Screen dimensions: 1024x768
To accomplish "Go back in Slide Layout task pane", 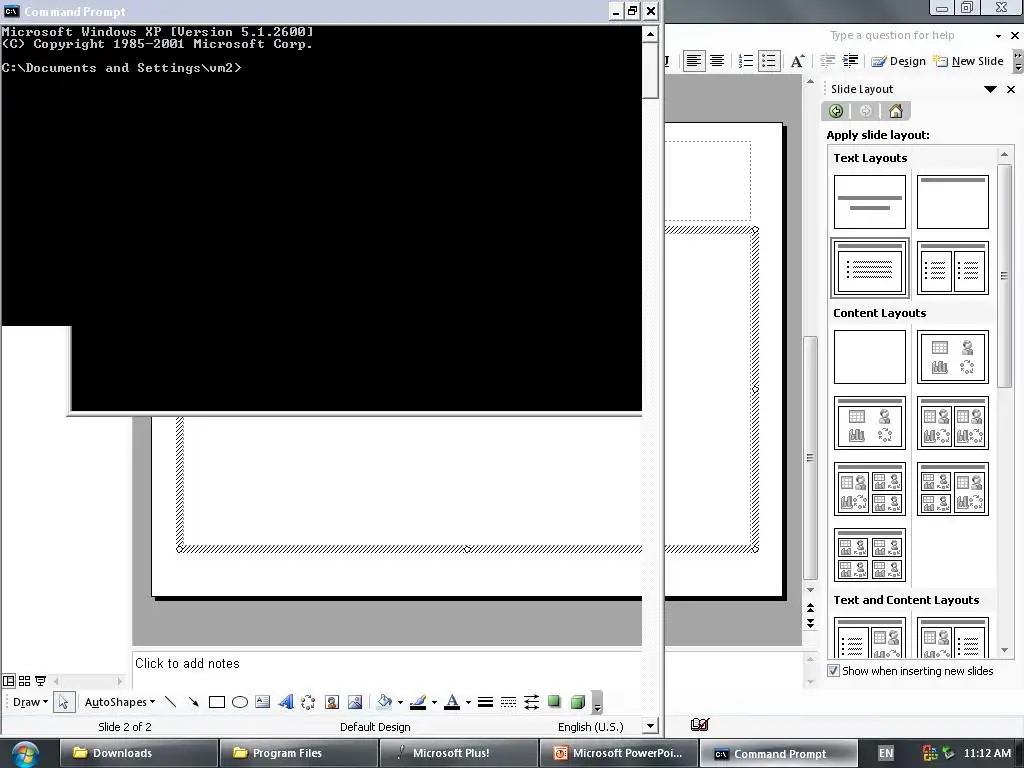I will [x=836, y=111].
